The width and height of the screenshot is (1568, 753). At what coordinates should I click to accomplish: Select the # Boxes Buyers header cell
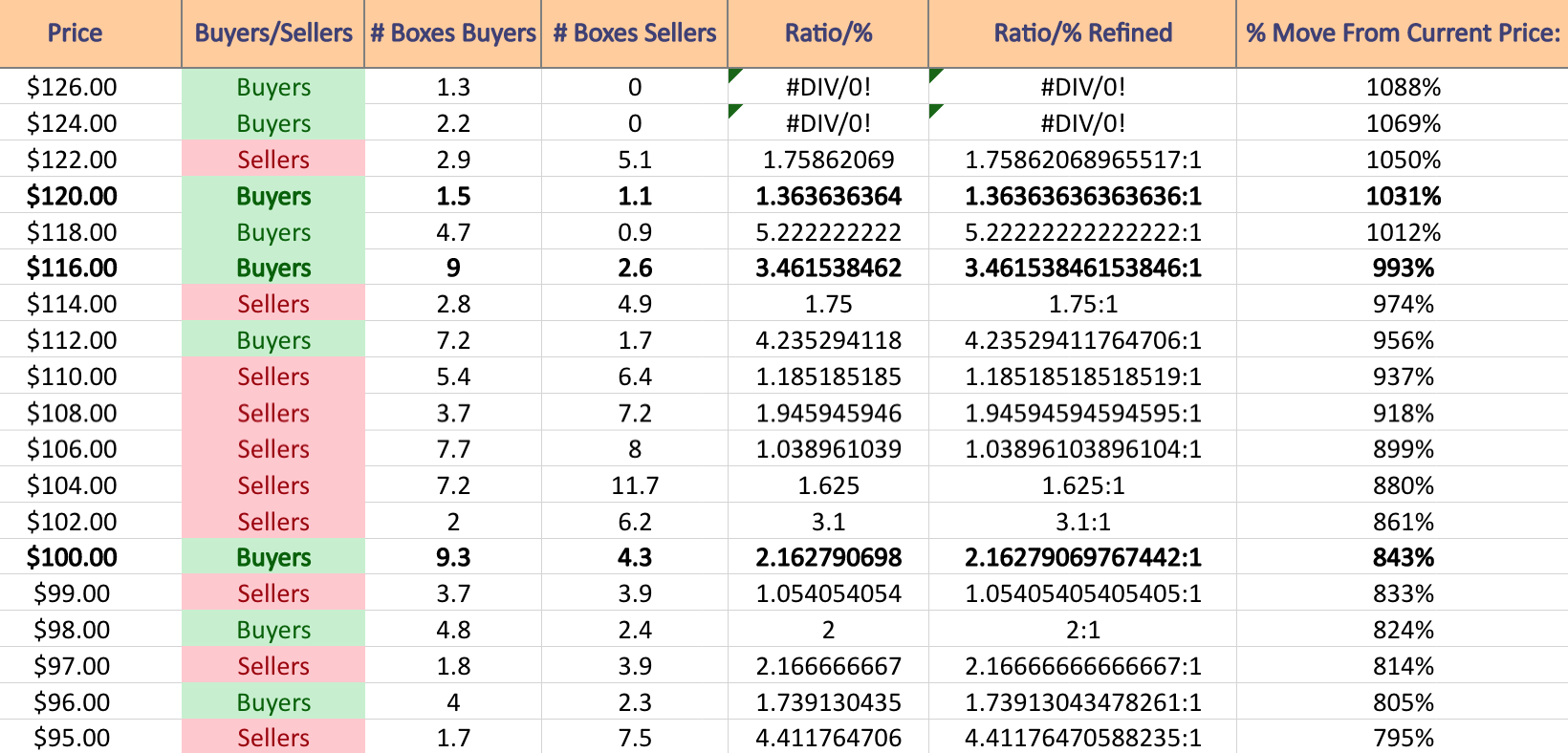click(453, 33)
